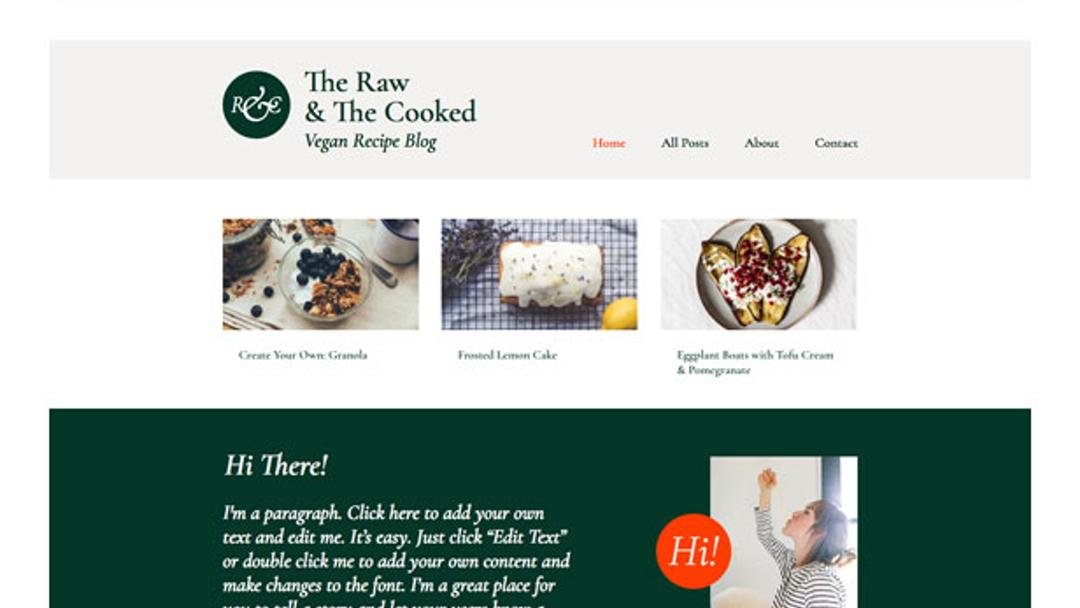Select the Contact menu link

(x=836, y=143)
